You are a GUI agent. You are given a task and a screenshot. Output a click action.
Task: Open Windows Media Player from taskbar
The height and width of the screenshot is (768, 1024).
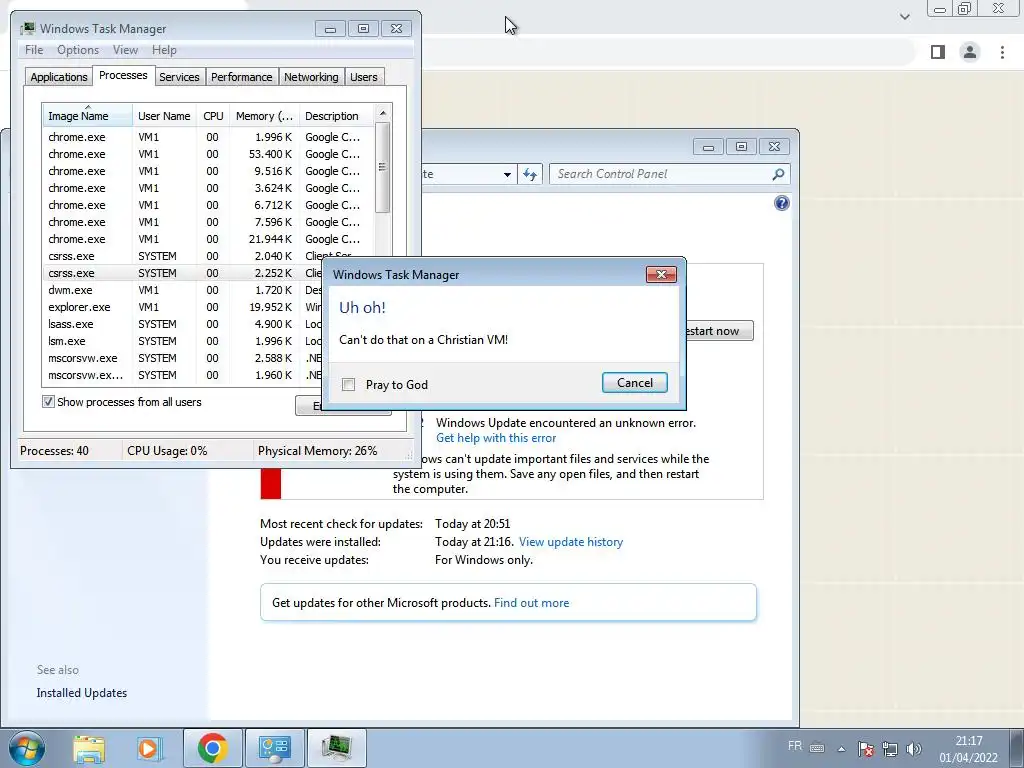coord(149,748)
